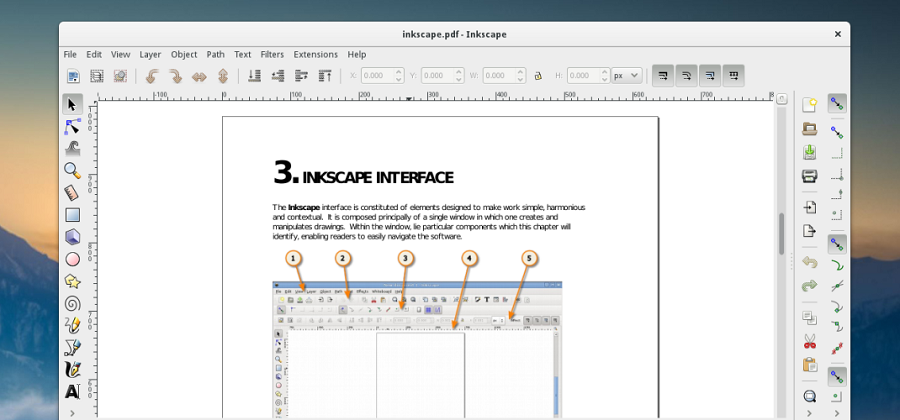Redo last action green arrow
The width and height of the screenshot is (900, 420).
point(809,285)
